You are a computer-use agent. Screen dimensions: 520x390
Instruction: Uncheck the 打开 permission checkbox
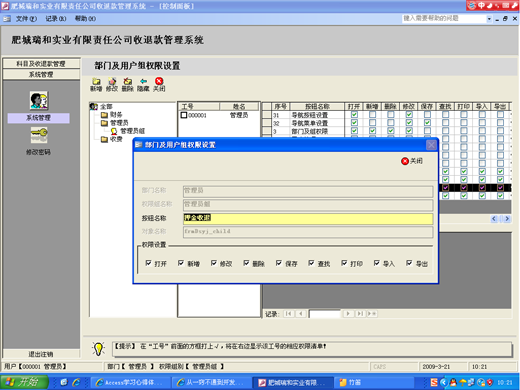149,263
